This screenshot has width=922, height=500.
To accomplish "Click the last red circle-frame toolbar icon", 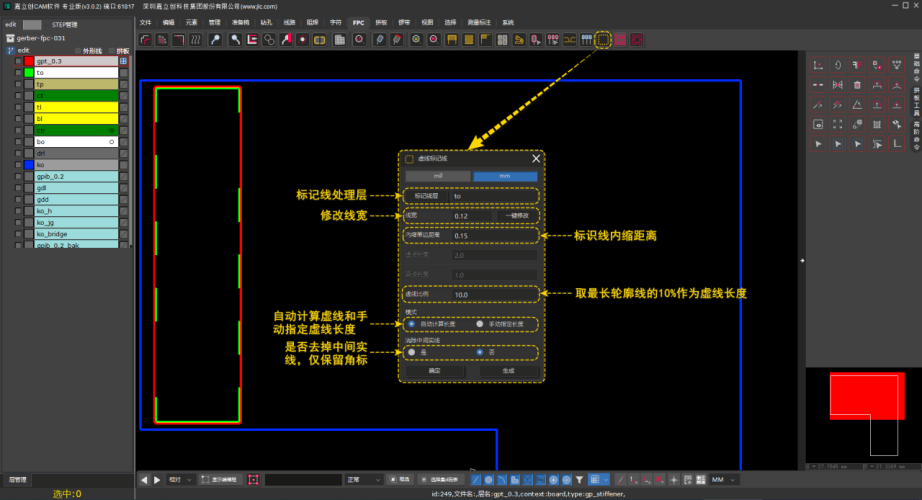I will click(637, 40).
